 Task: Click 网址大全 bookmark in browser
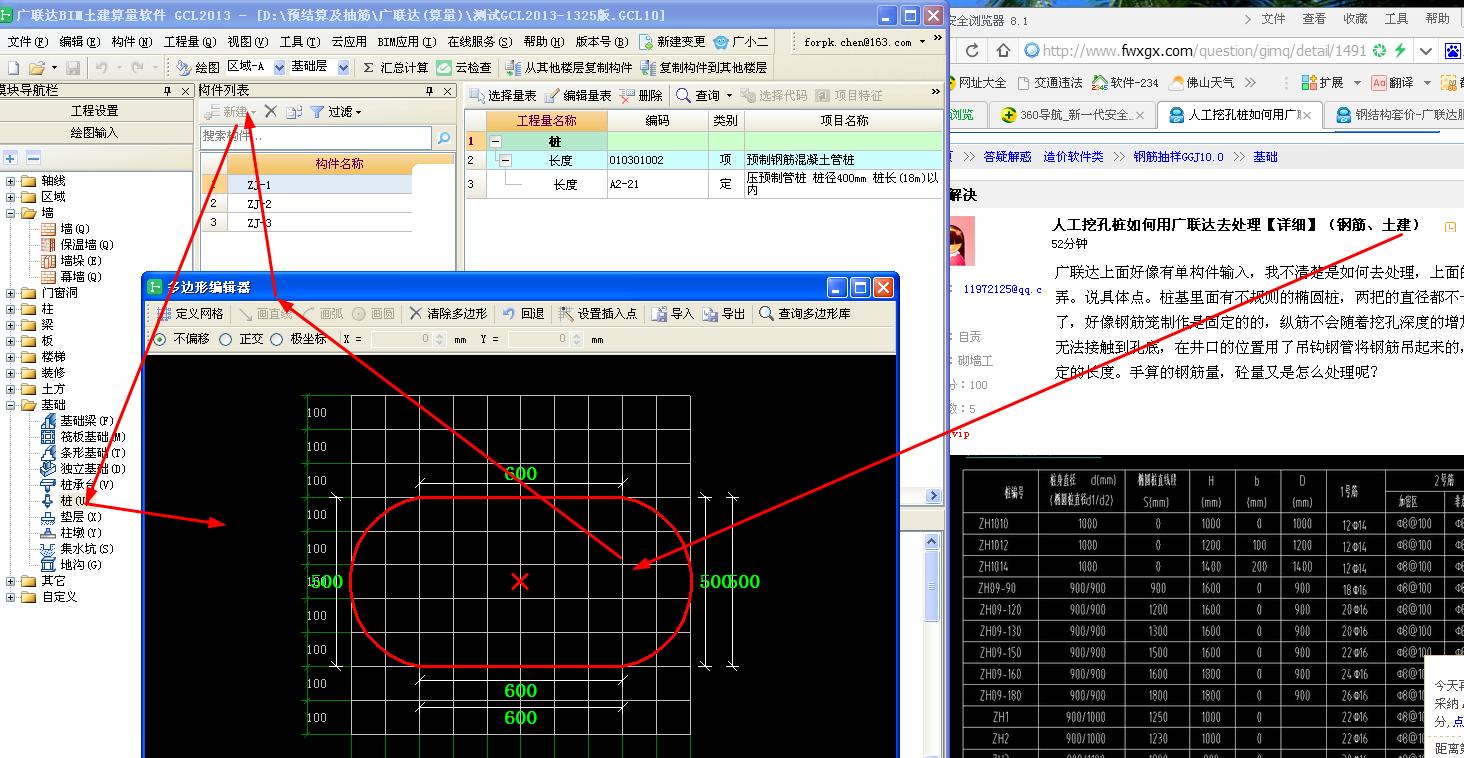[x=982, y=83]
